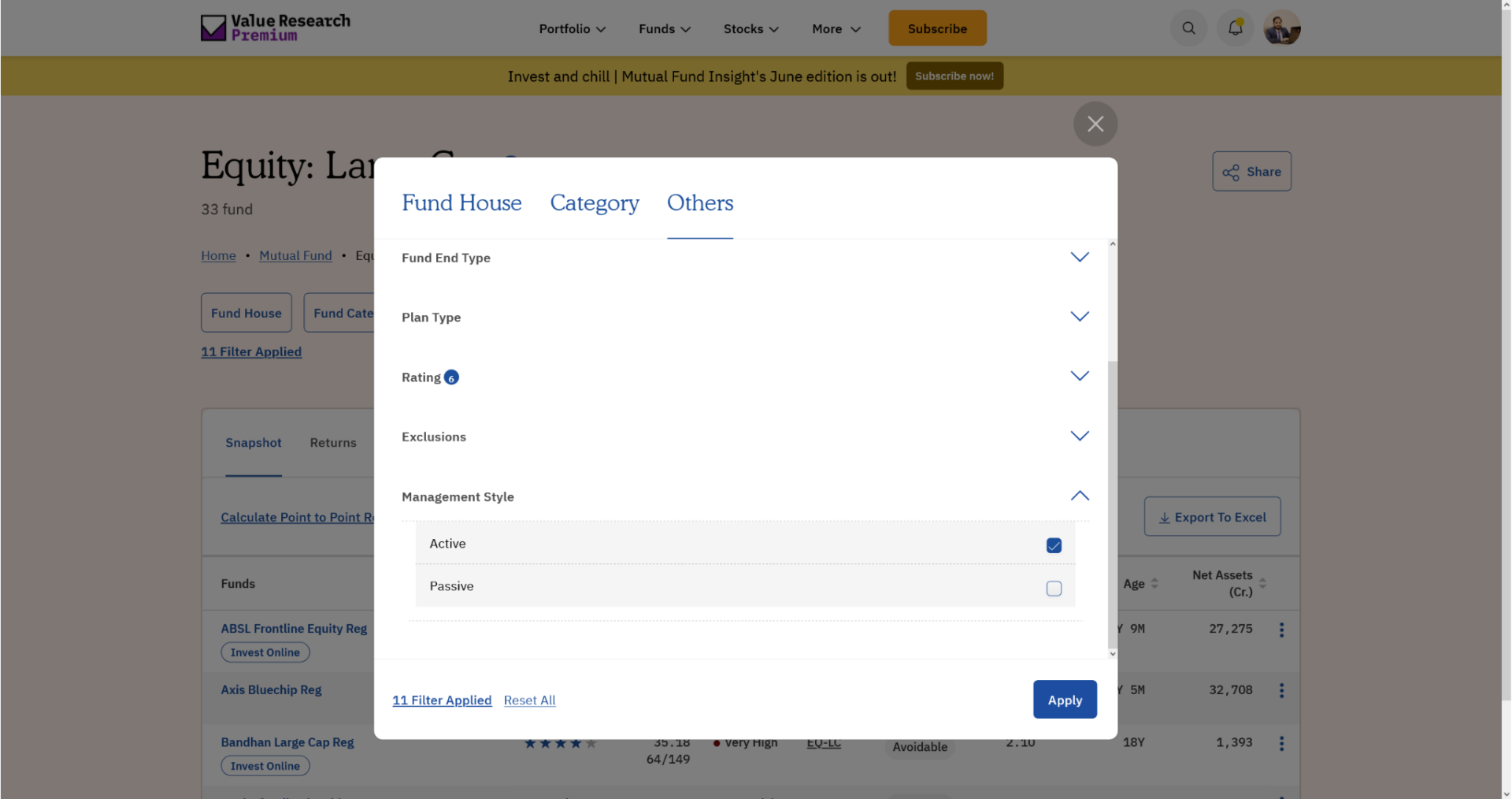Screen dimensions: 1512x799
Task: Open the three-dot menu for ABSL Frontline Equity Reg
Action: (1281, 629)
